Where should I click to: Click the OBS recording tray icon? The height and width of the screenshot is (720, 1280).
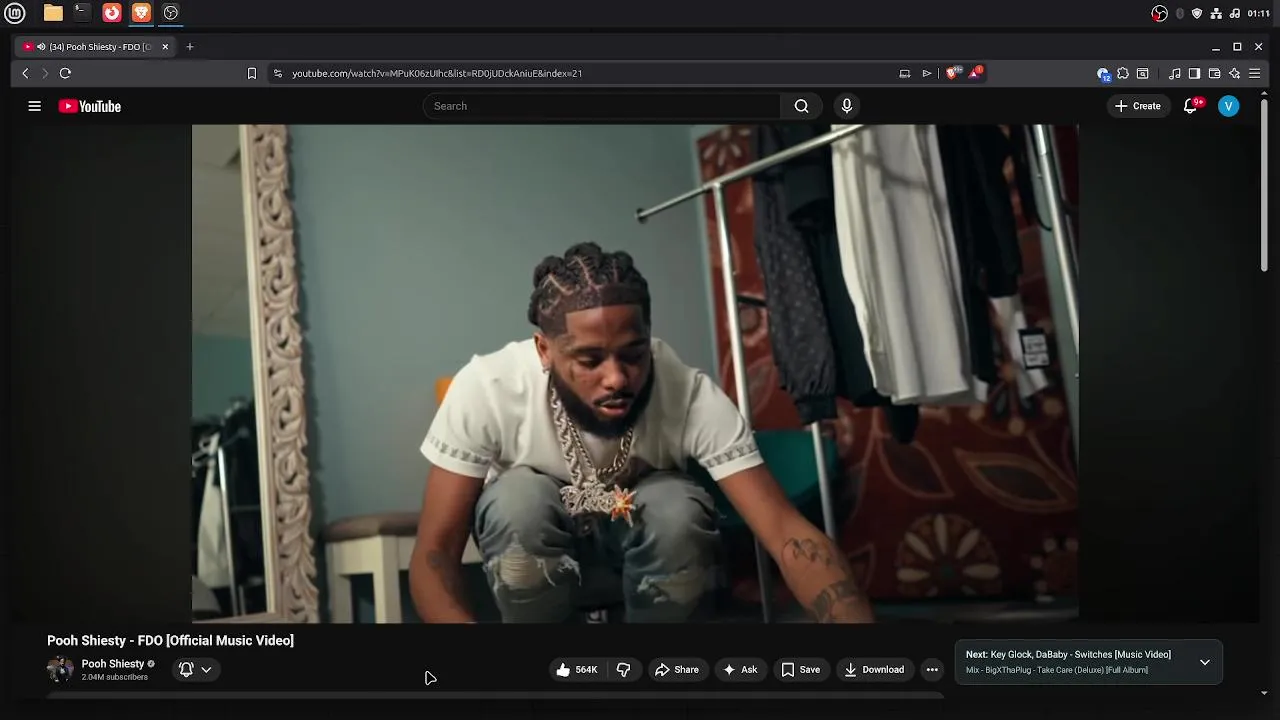[1160, 13]
